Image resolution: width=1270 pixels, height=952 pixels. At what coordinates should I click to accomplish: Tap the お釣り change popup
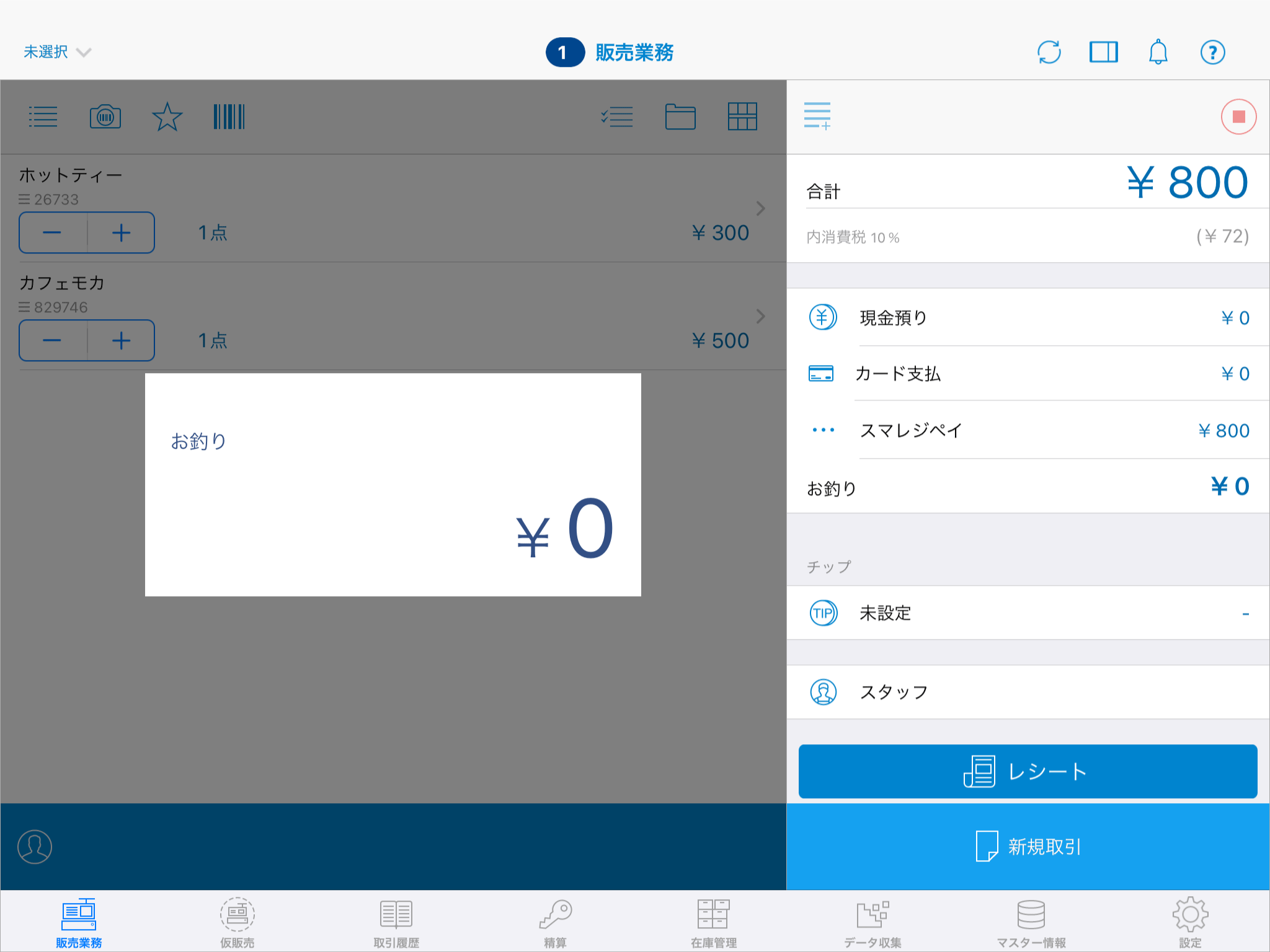click(x=393, y=485)
